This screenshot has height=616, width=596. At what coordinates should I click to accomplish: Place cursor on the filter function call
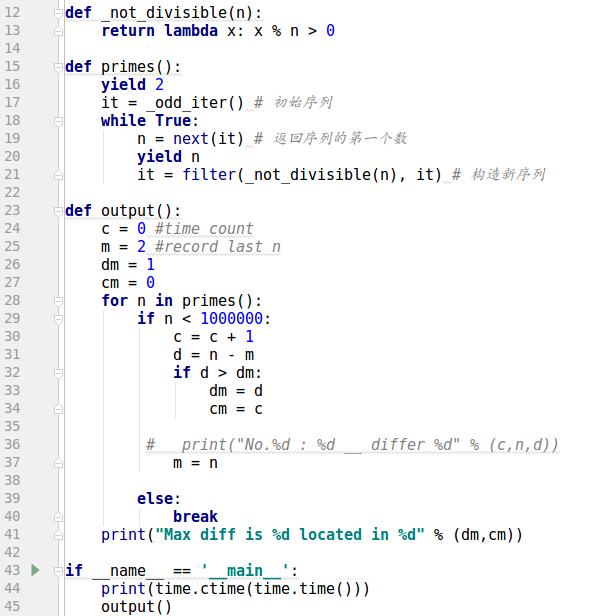(x=209, y=174)
